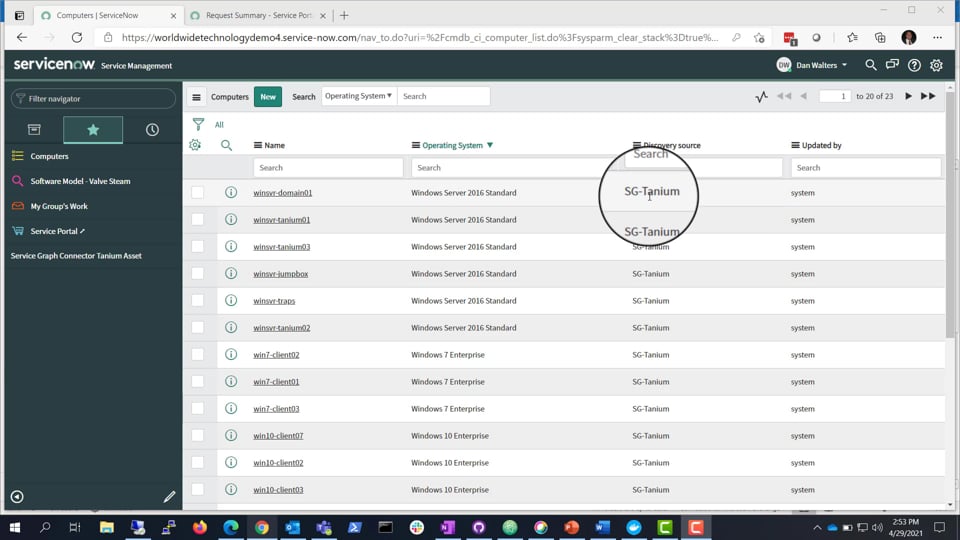Viewport: 960px width, 540px height.
Task: Select the winsvr-traps row checkbox
Action: (x=197, y=301)
